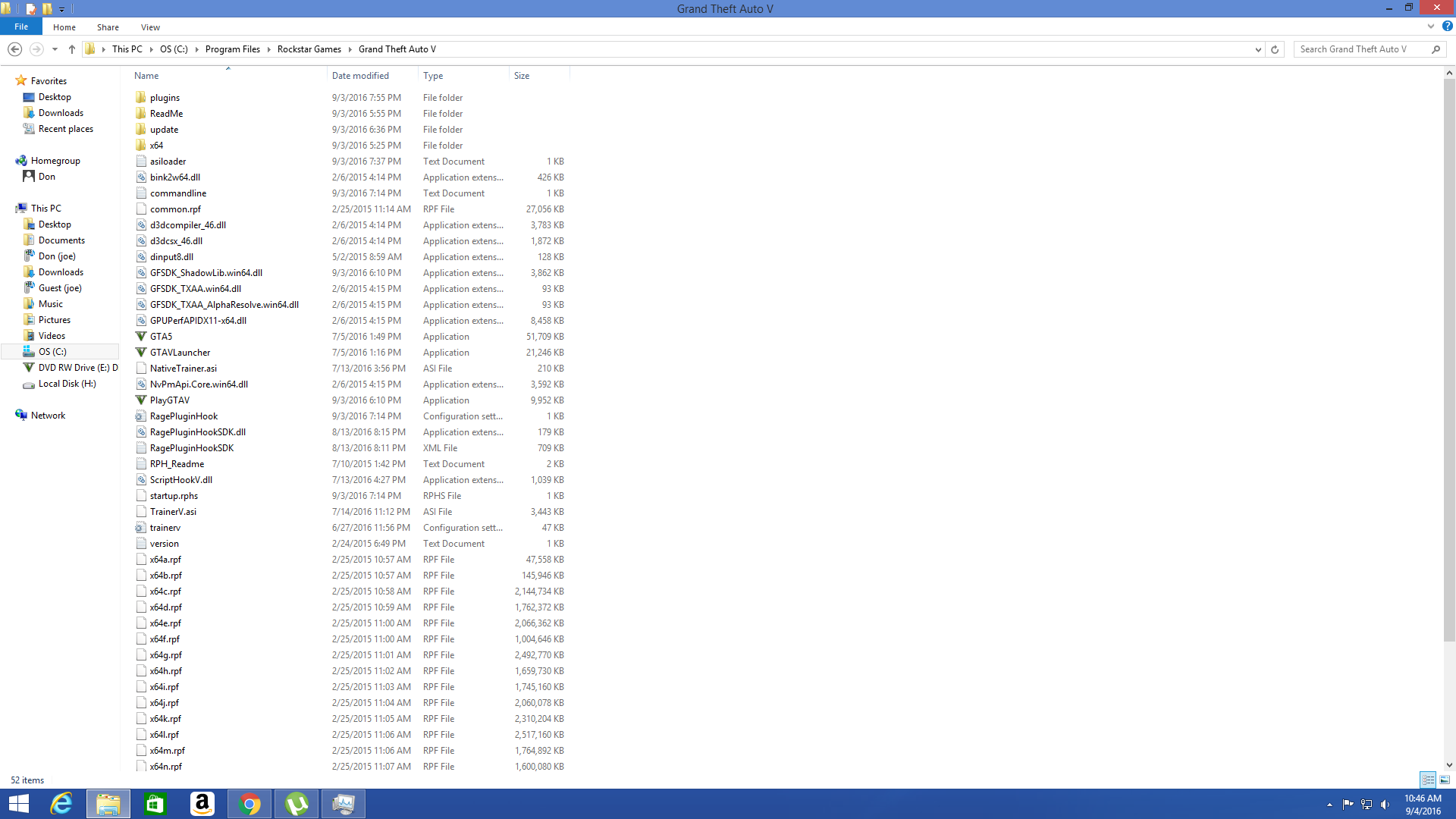Open the View ribbon tab

[x=150, y=27]
